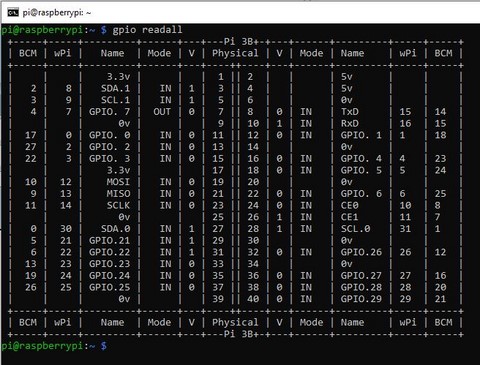Click physical pin number 32

click(x=253, y=252)
